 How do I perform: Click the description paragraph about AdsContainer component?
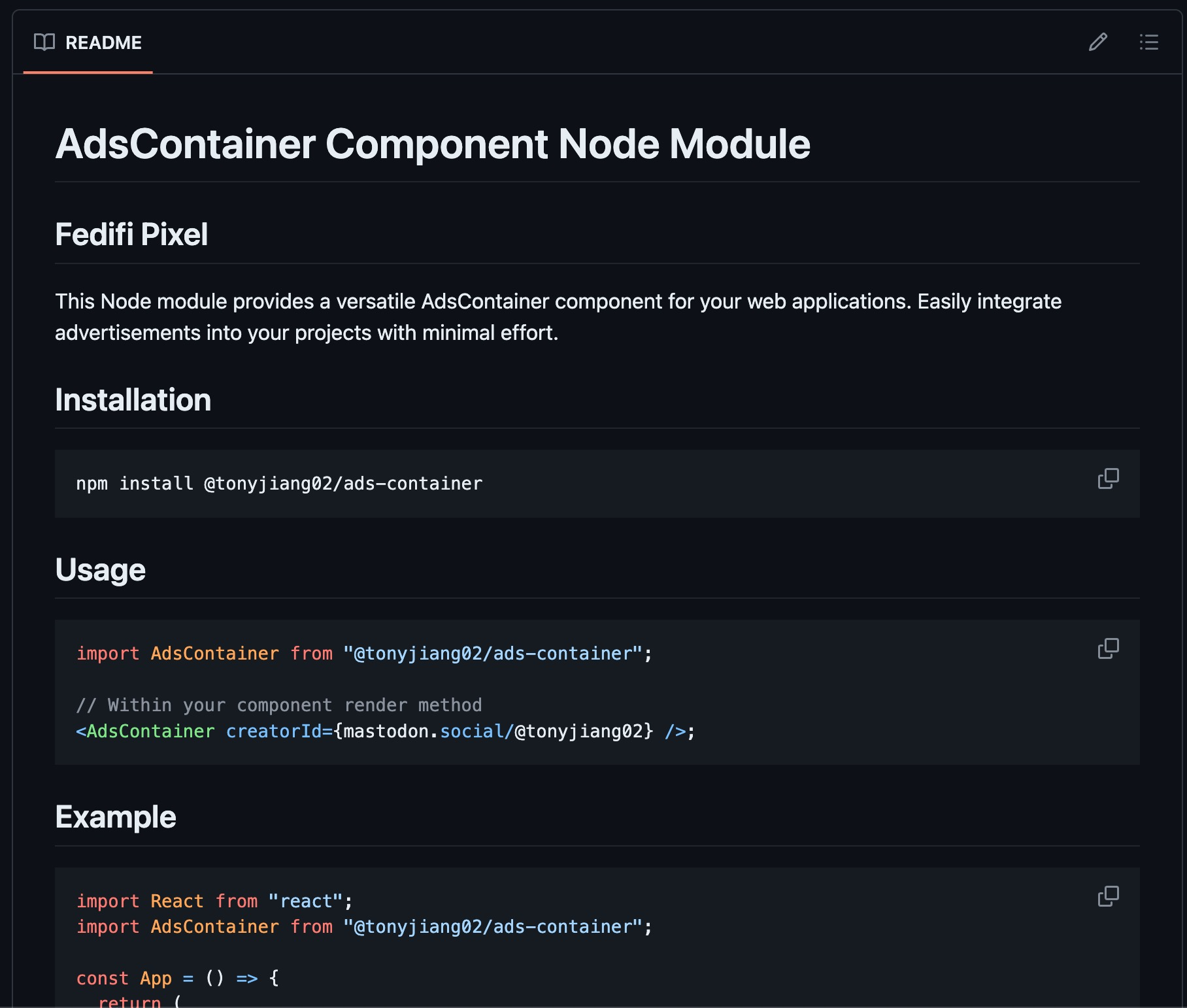[558, 317]
